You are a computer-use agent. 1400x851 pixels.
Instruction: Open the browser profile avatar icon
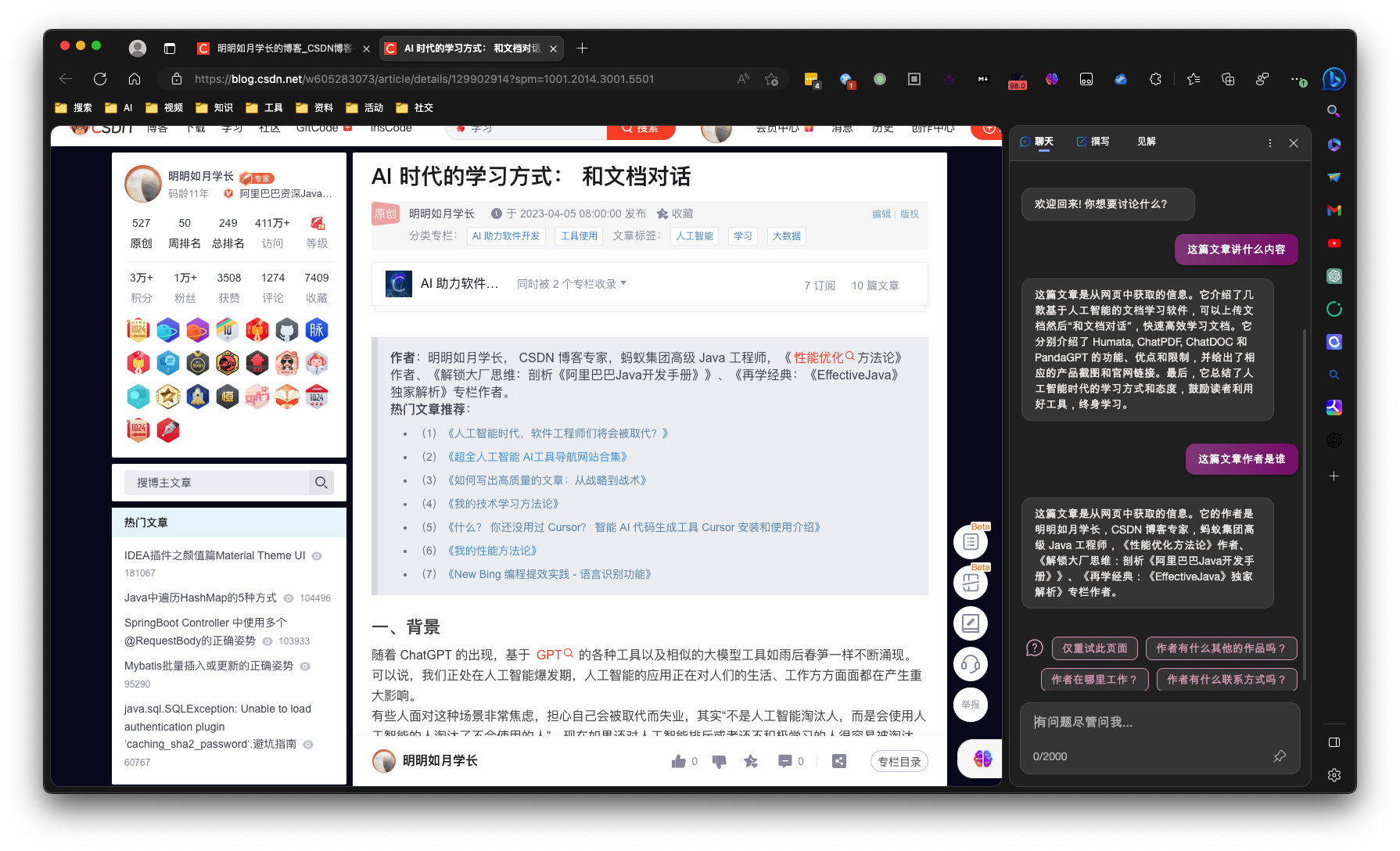click(138, 48)
